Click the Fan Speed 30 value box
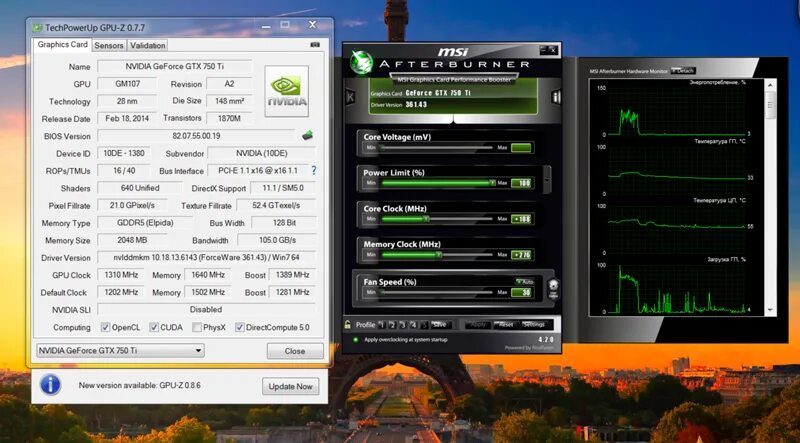Screen dimensions: 800x443 pyautogui.click(x=521, y=292)
